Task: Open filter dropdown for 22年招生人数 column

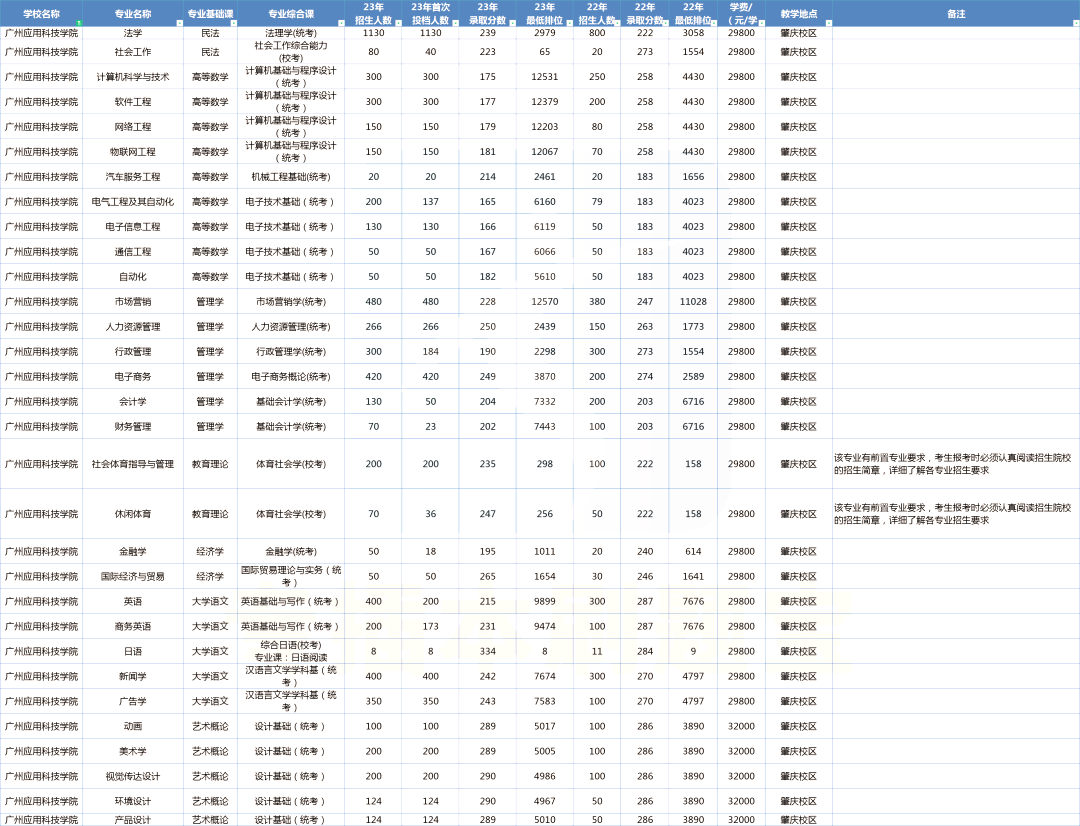Action: 616,23
